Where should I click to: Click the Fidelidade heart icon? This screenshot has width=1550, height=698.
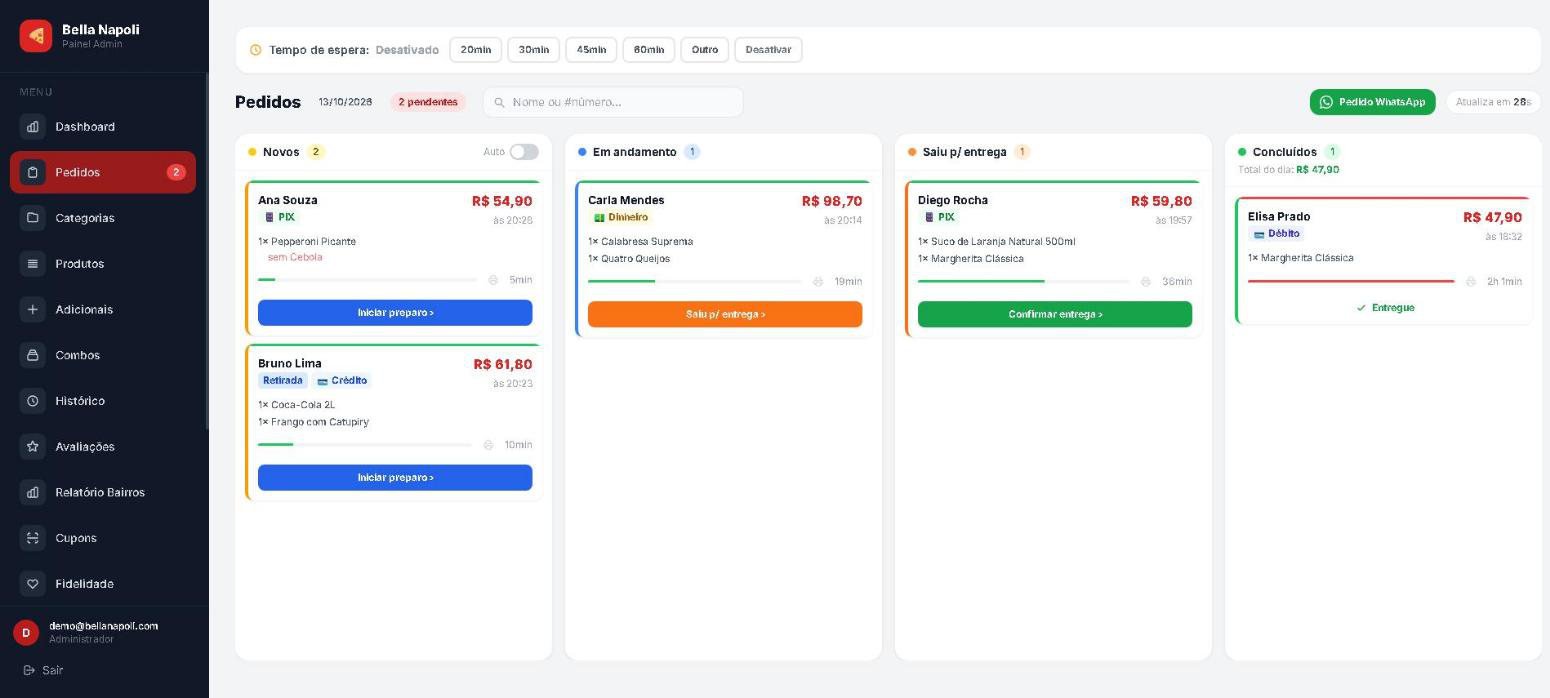[32, 583]
